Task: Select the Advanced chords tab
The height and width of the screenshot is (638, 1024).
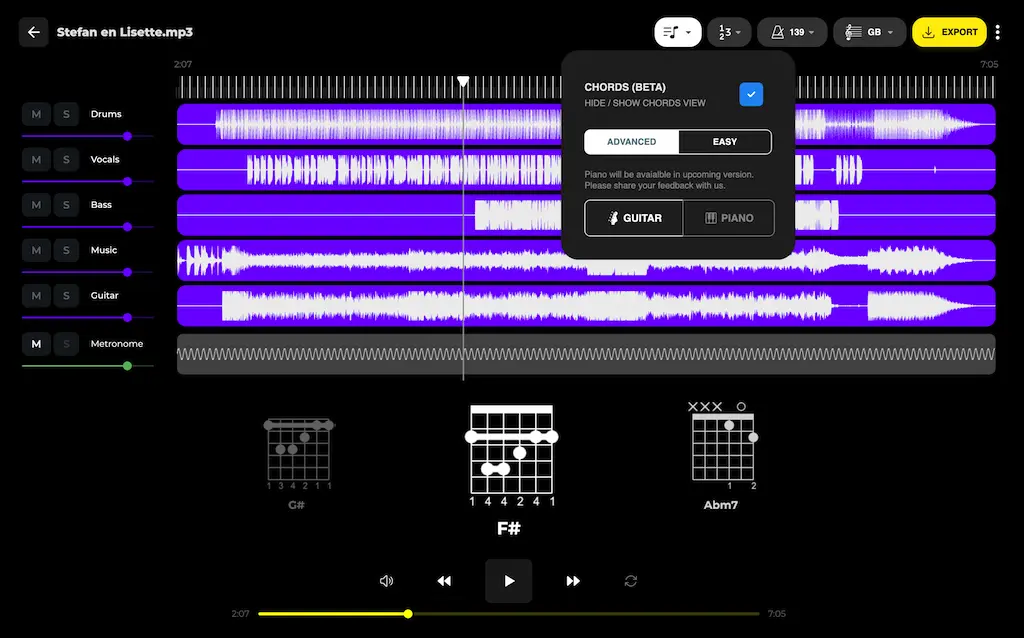Action: tap(632, 142)
